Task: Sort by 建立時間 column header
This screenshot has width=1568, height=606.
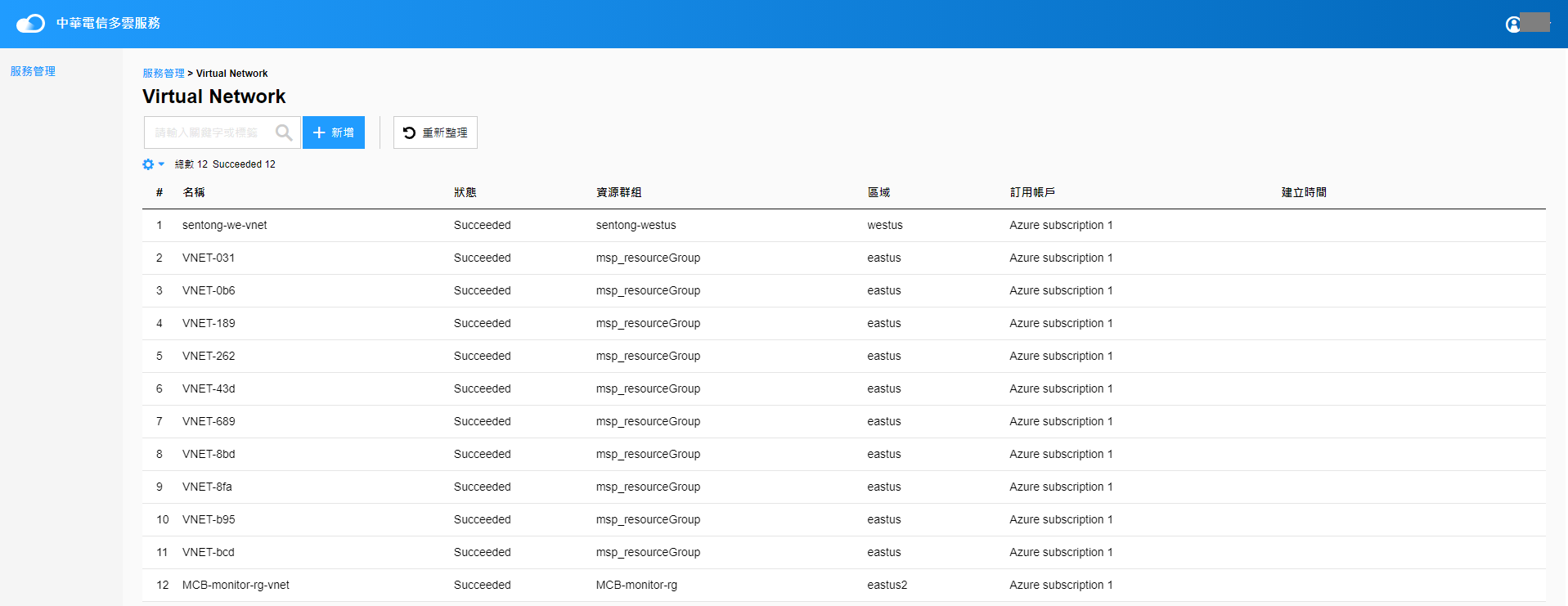Action: pyautogui.click(x=1304, y=192)
